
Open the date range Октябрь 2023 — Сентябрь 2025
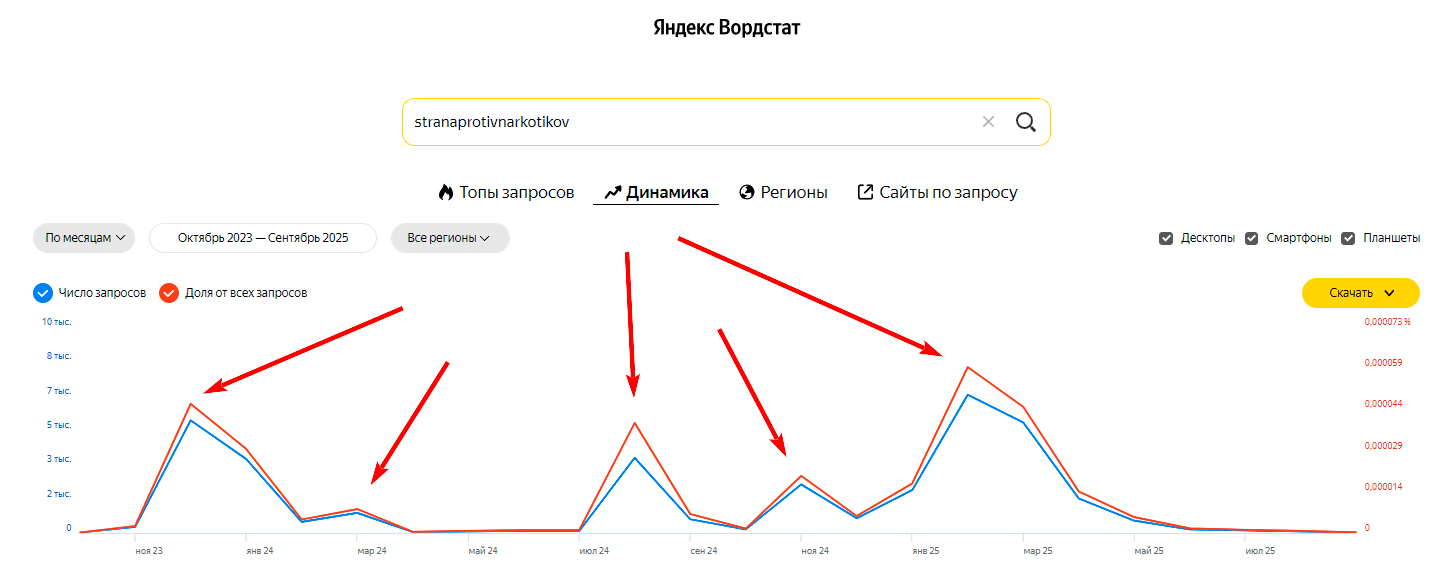263,238
